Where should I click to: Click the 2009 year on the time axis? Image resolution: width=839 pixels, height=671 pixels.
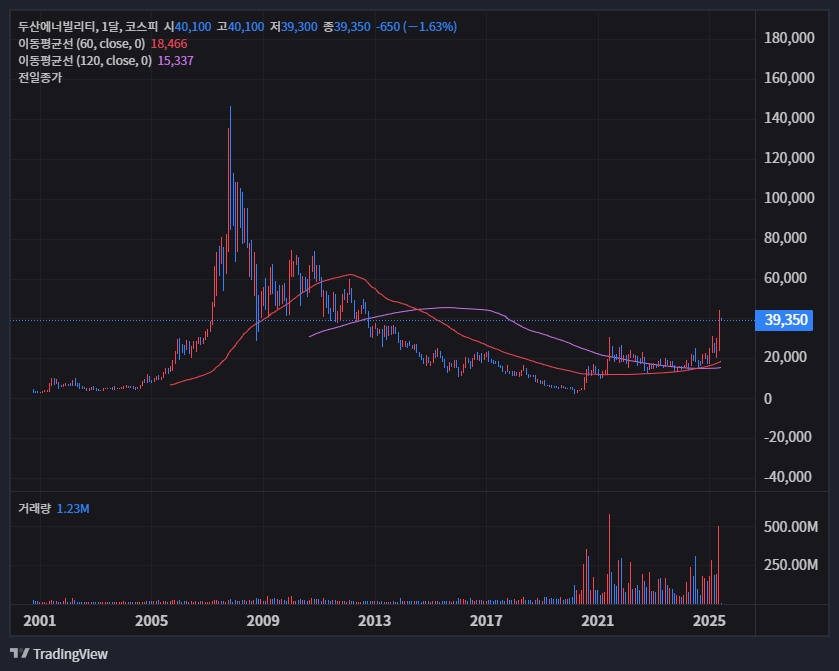click(263, 621)
